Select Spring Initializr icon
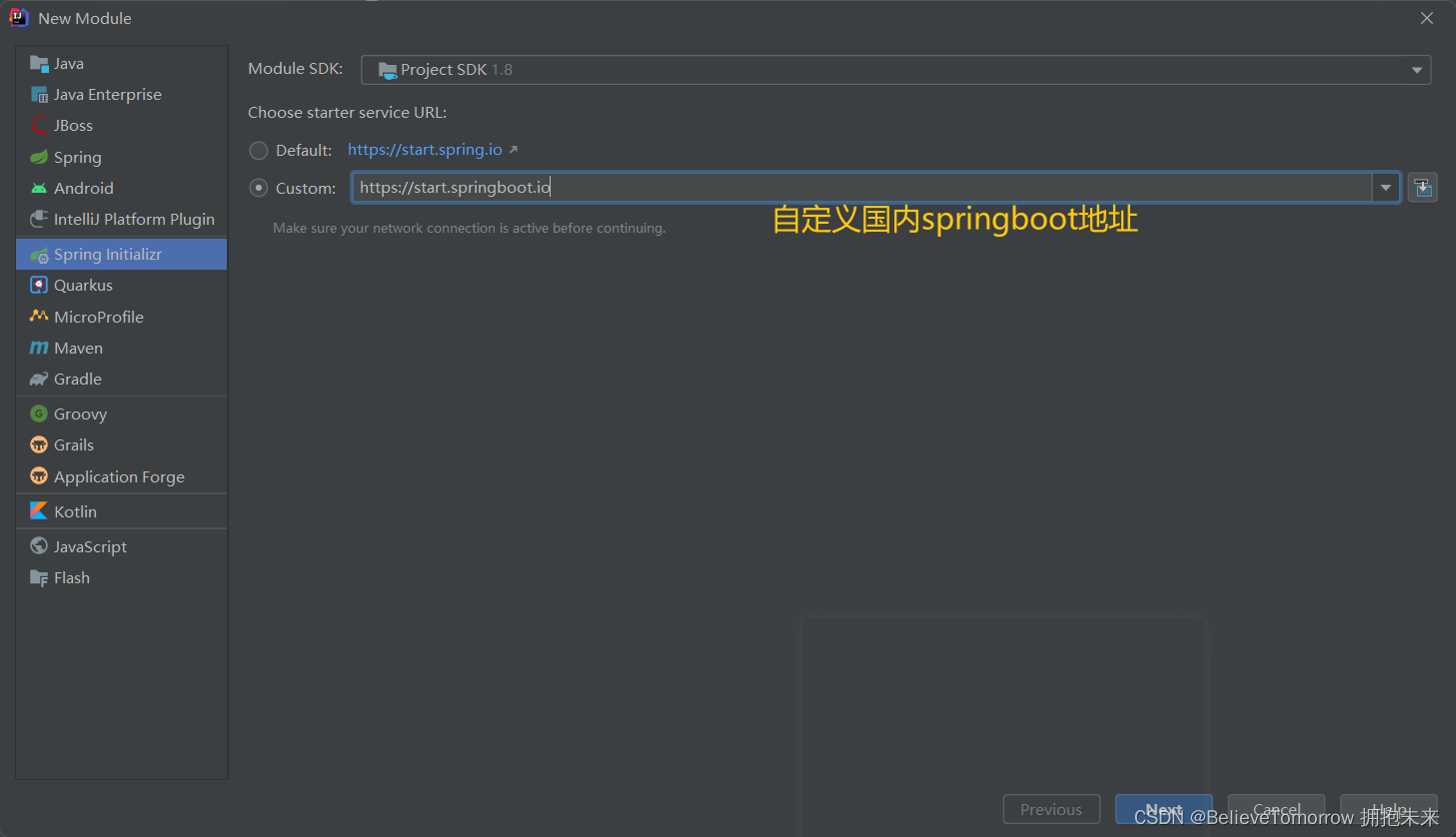 click(x=39, y=255)
